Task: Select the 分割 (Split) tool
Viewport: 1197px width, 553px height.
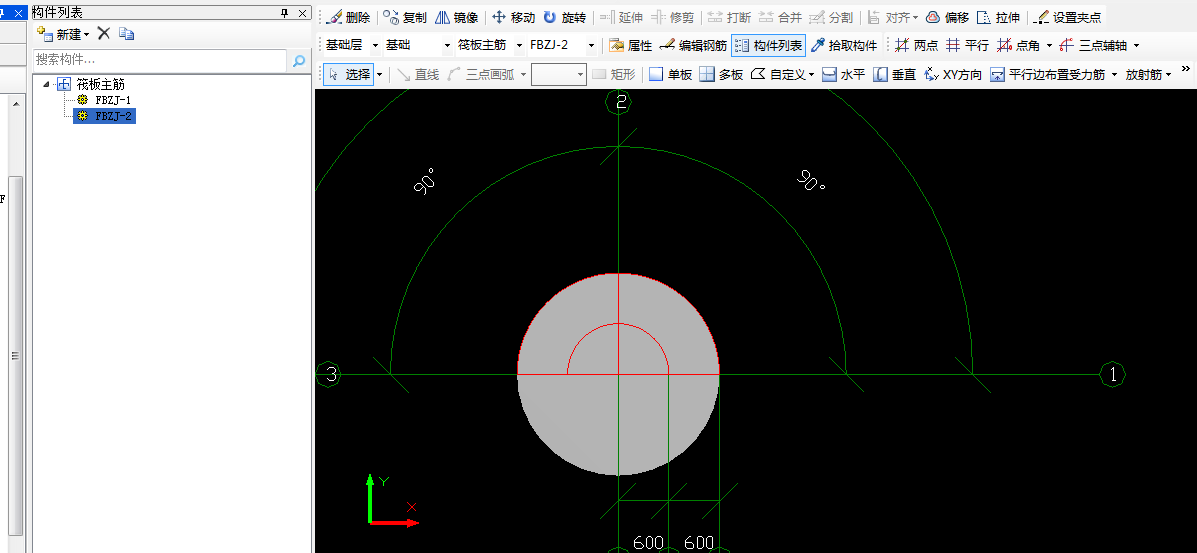Action: tap(831, 17)
